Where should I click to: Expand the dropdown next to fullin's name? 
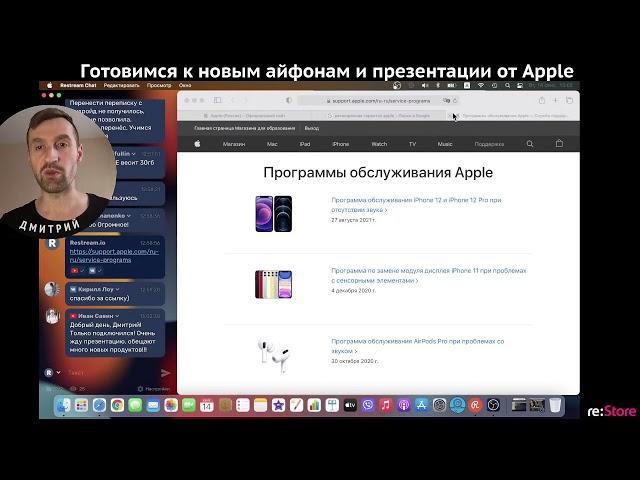pos(133,153)
